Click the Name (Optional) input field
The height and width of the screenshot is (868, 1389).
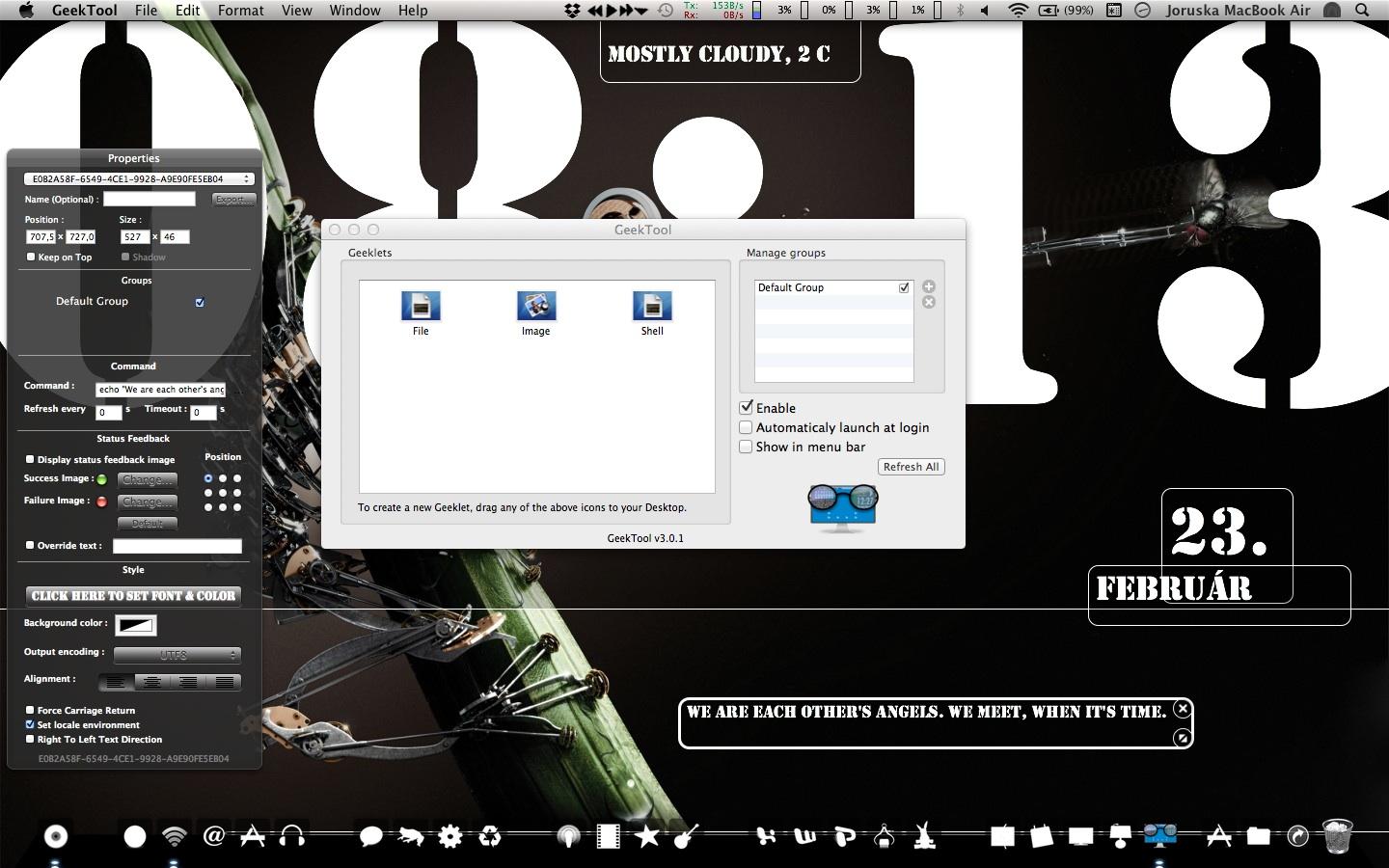pyautogui.click(x=150, y=200)
